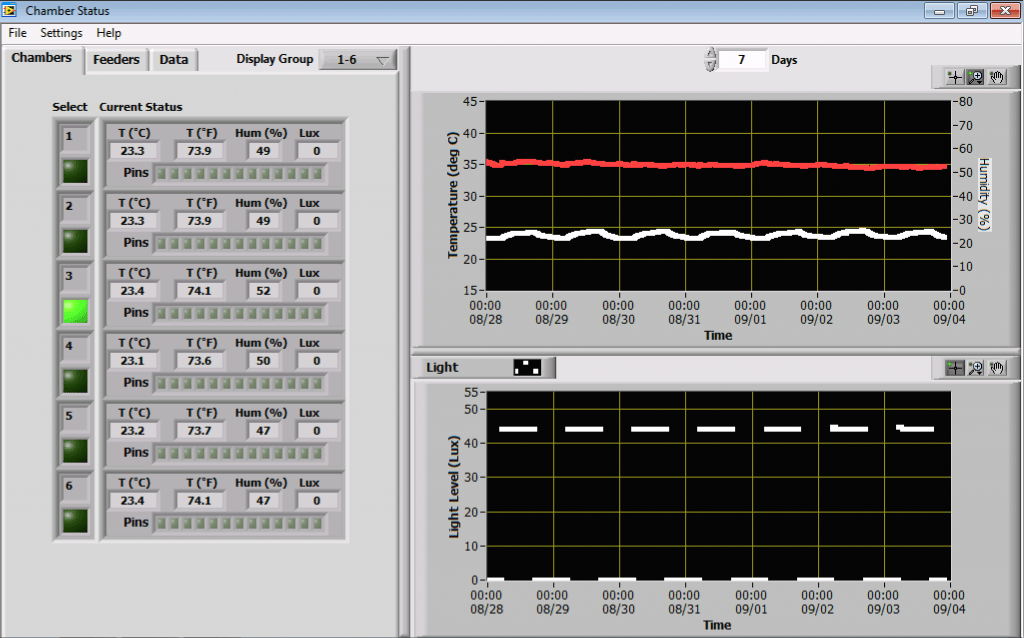1024x638 pixels.
Task: Minimize the Chamber Status window
Action: pos(940,10)
